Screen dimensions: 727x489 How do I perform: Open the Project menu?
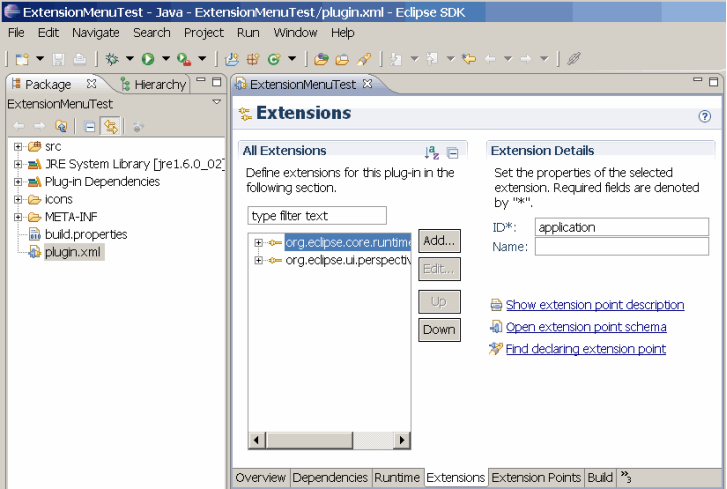coord(204,33)
